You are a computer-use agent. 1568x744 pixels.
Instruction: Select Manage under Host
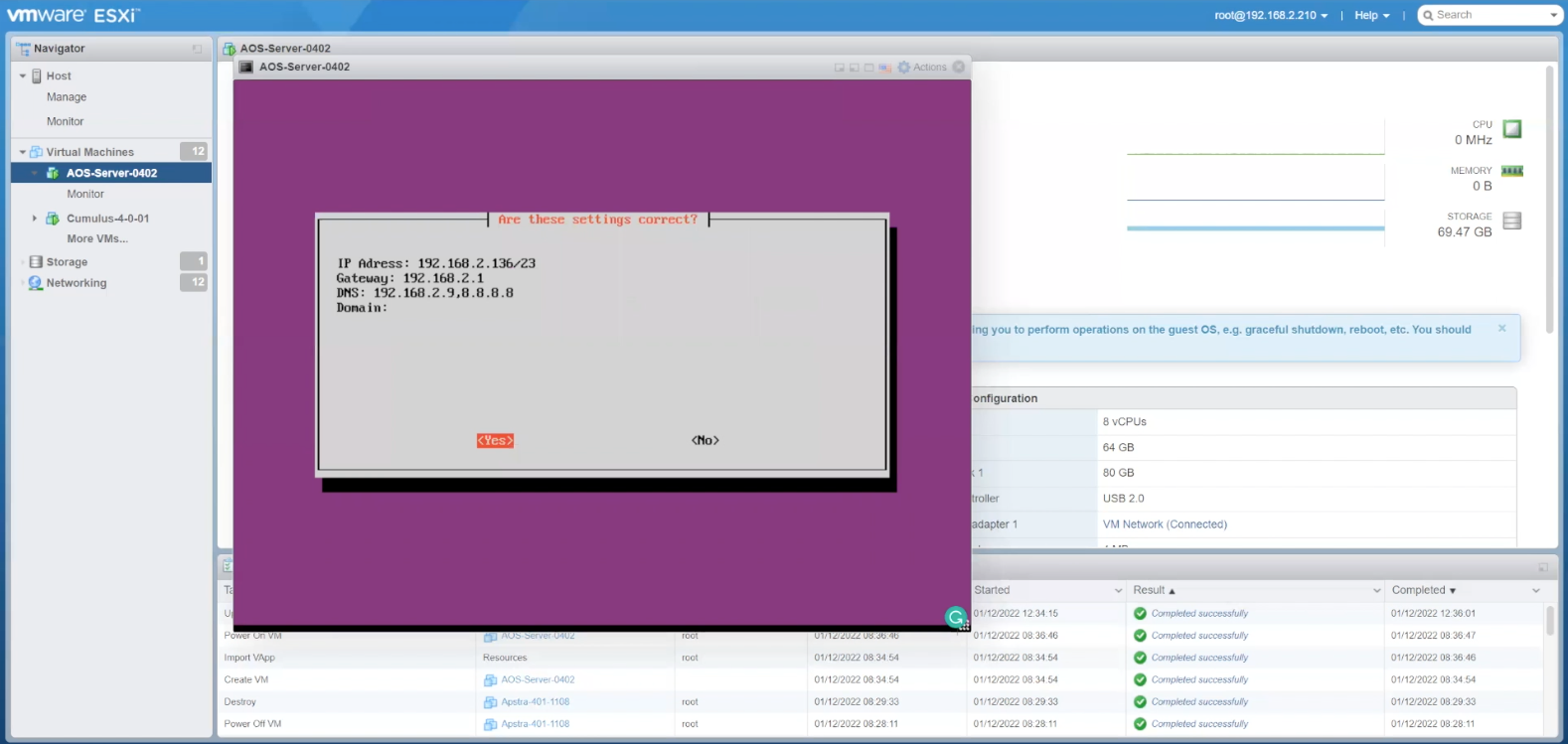click(x=67, y=97)
